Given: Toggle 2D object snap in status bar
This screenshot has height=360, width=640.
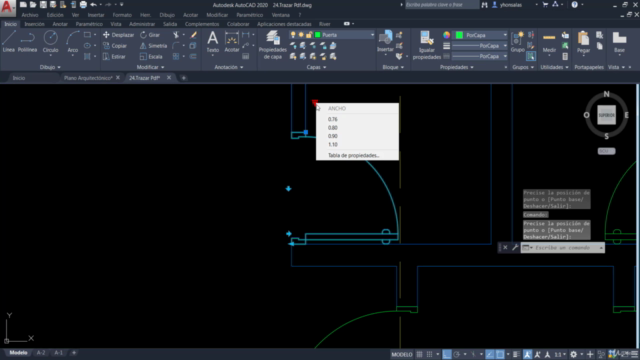Looking at the screenshot, I should (x=500, y=354).
